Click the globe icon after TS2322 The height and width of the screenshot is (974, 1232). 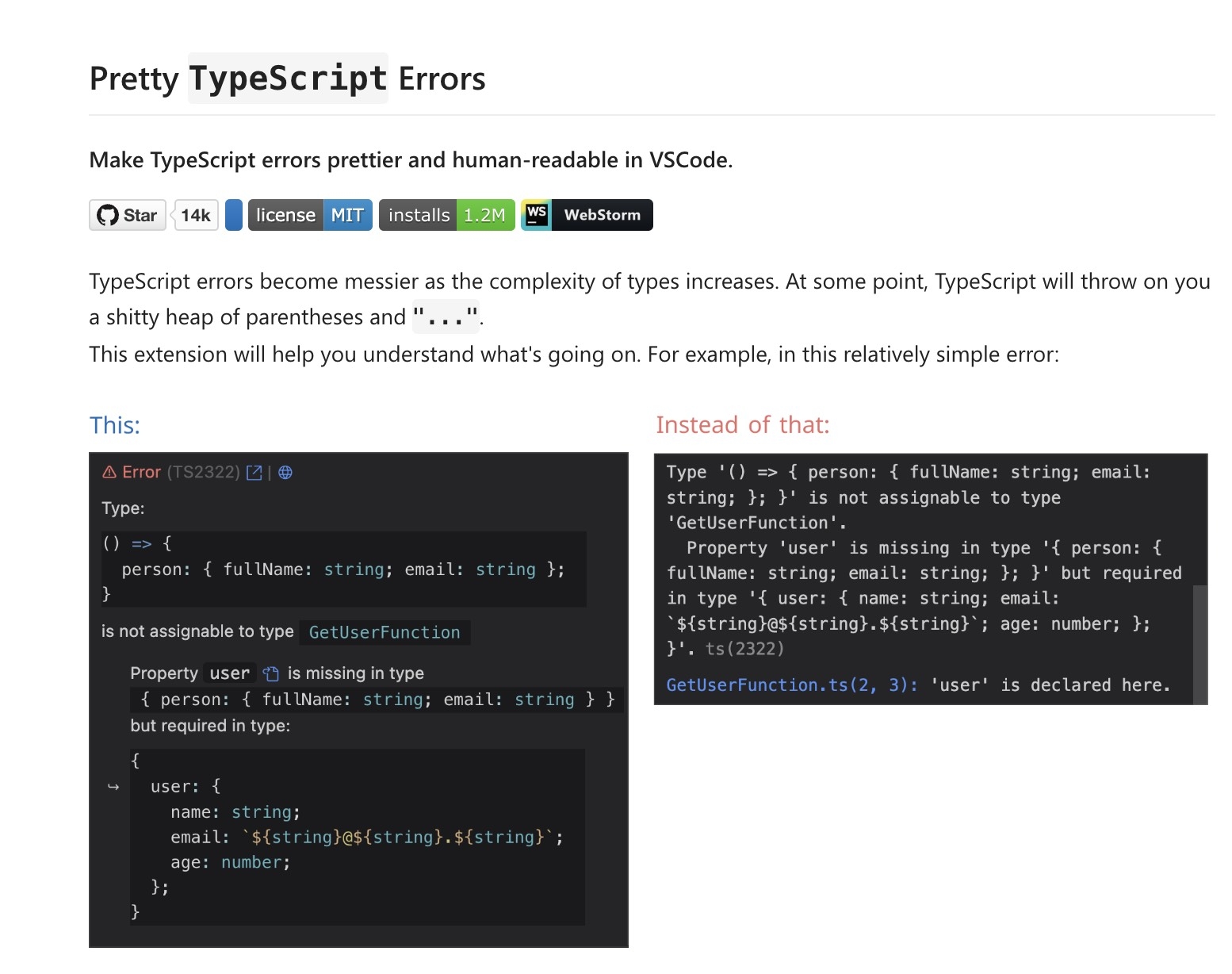(x=285, y=473)
